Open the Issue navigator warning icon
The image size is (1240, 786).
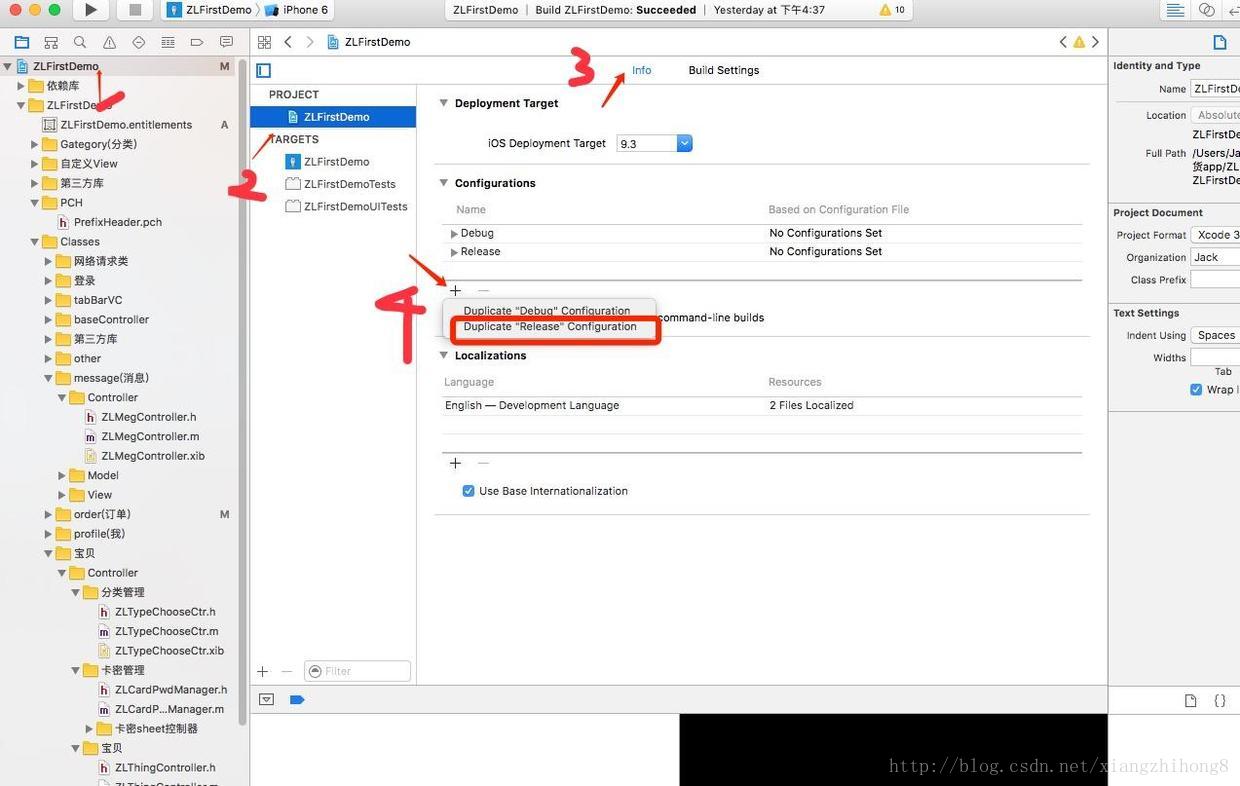point(109,42)
